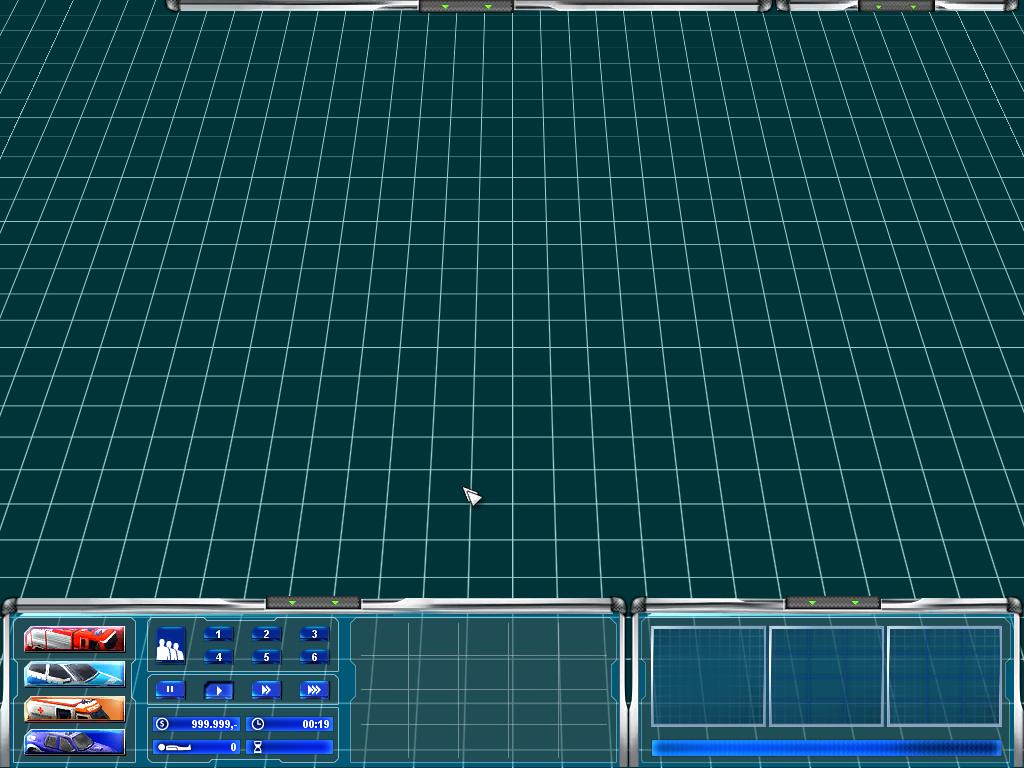This screenshot has height=768, width=1024.
Task: Open the ambulance rescue vehicles menu
Action: pyautogui.click(x=74, y=709)
